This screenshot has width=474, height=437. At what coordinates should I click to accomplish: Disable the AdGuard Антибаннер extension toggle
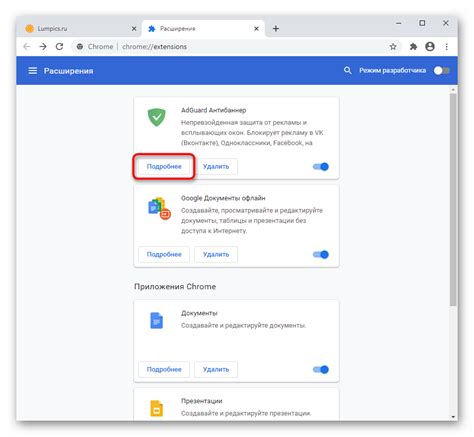tap(321, 167)
